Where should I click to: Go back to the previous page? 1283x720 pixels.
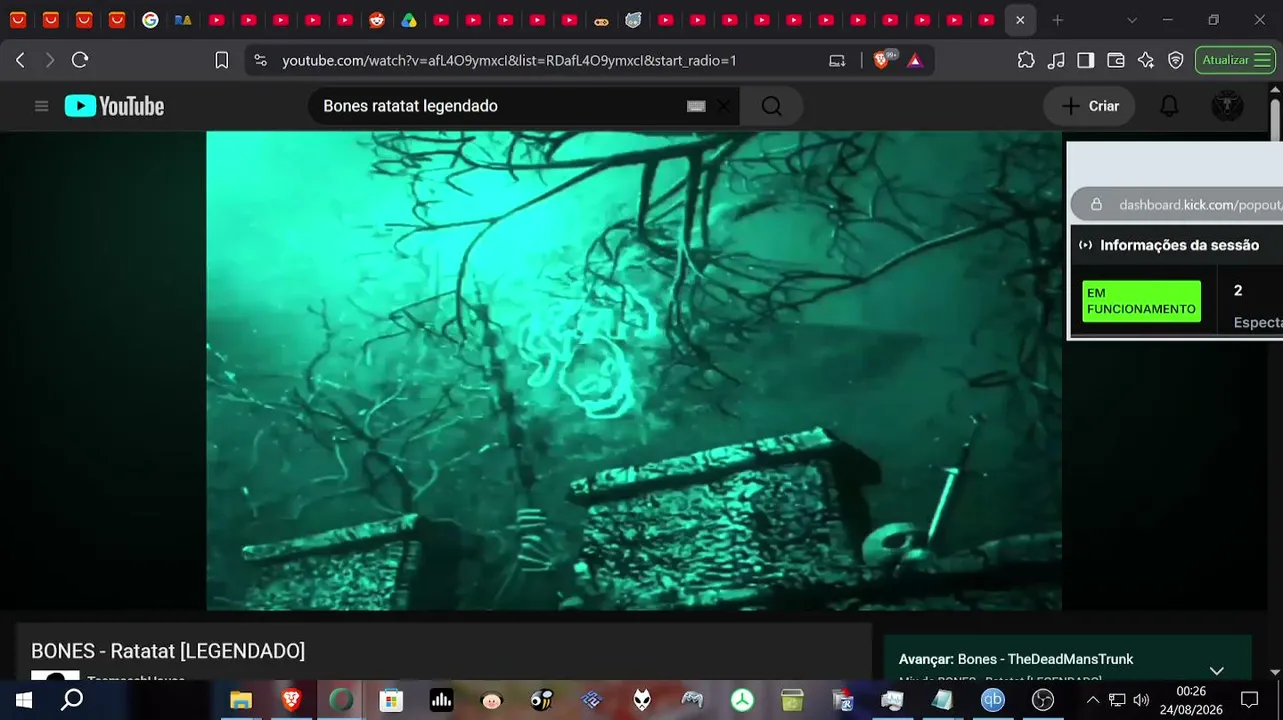coord(20,60)
